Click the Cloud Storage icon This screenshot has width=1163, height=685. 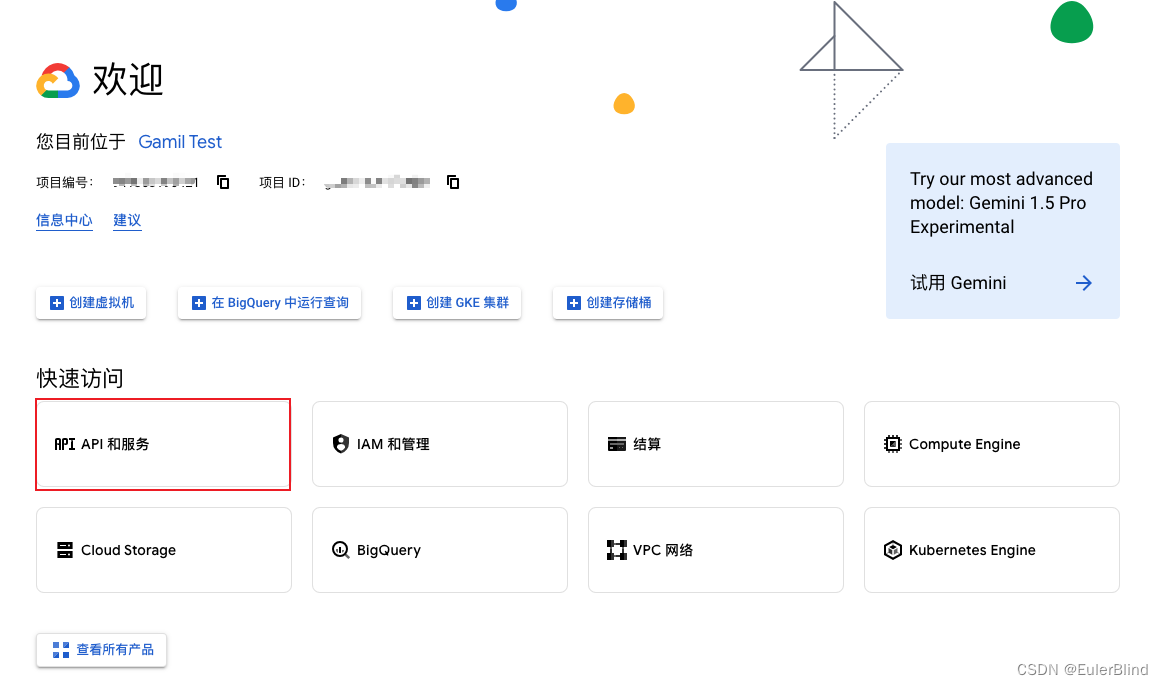(x=65, y=550)
